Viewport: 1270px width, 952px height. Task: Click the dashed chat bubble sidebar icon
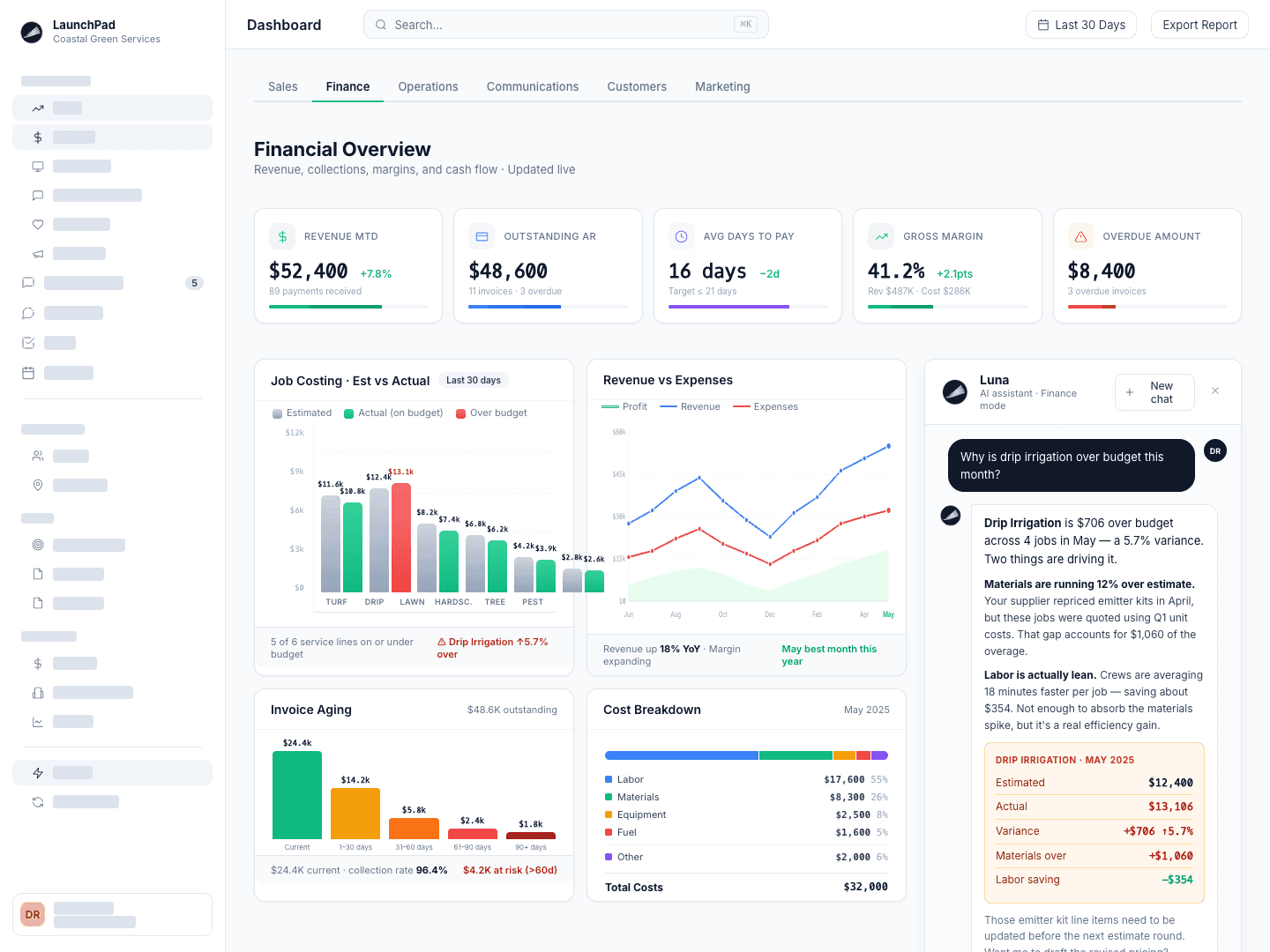pos(28,313)
